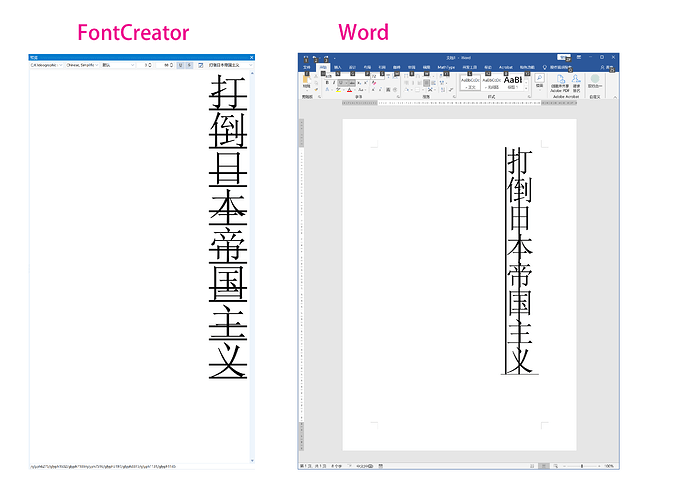The height and width of the screenshot is (487, 690).
Task: Apply subscript in Word's ribbon
Action: tap(359, 83)
